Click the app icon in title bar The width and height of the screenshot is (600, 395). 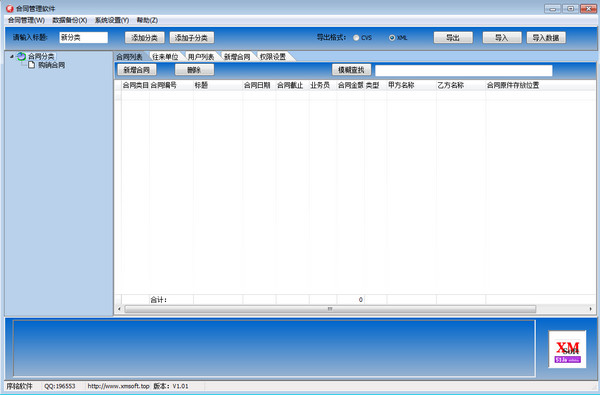pos(10,8)
